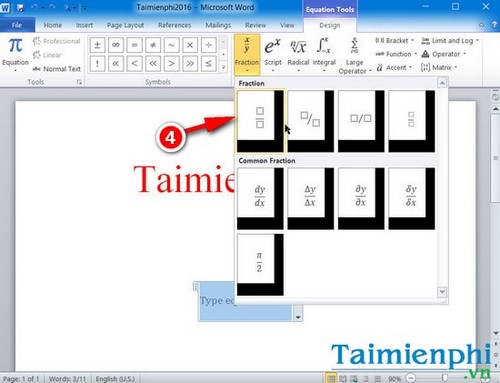The width and height of the screenshot is (500, 383).
Task: Insert the plus-minus symbol
Action: (x=97, y=45)
